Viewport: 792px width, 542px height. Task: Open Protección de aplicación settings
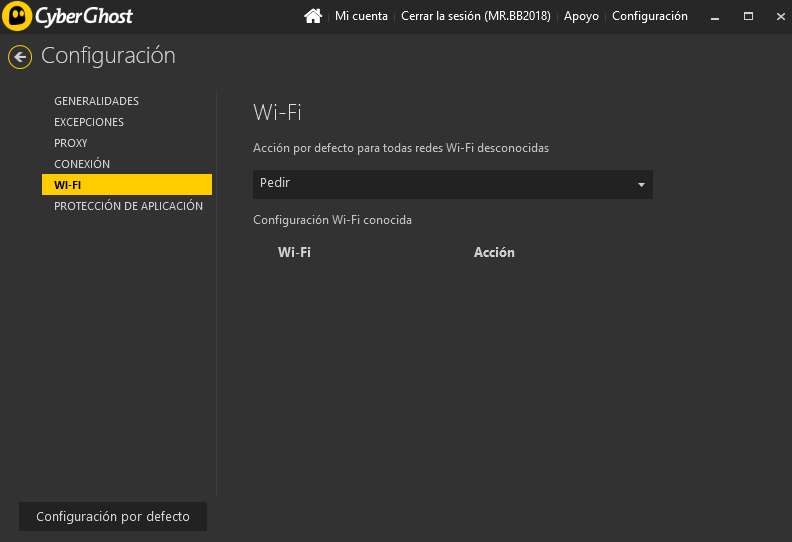(128, 206)
